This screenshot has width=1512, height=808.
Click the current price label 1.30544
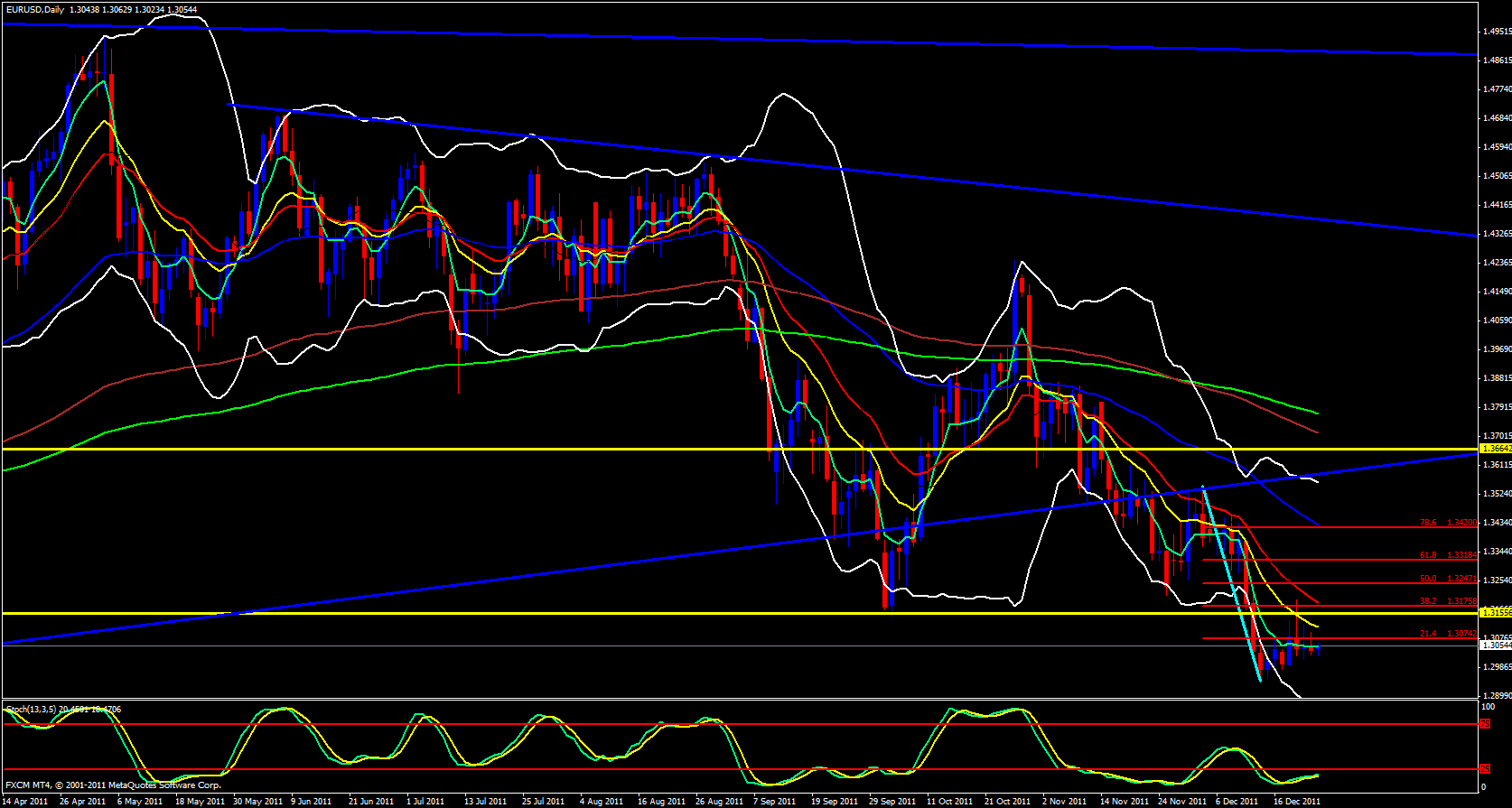click(1495, 645)
